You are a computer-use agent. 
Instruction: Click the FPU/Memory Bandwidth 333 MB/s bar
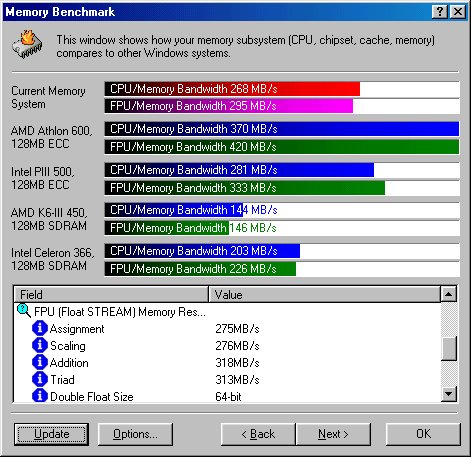coord(245,188)
